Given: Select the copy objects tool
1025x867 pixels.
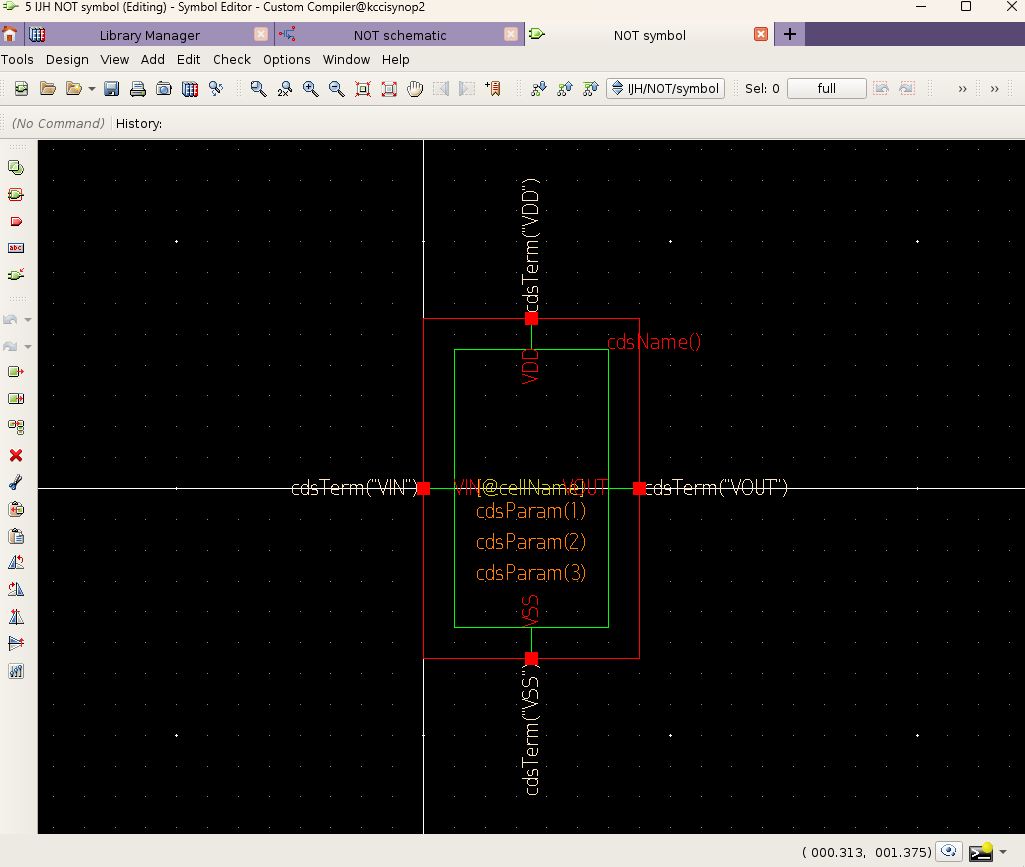Looking at the screenshot, I should coord(16,427).
